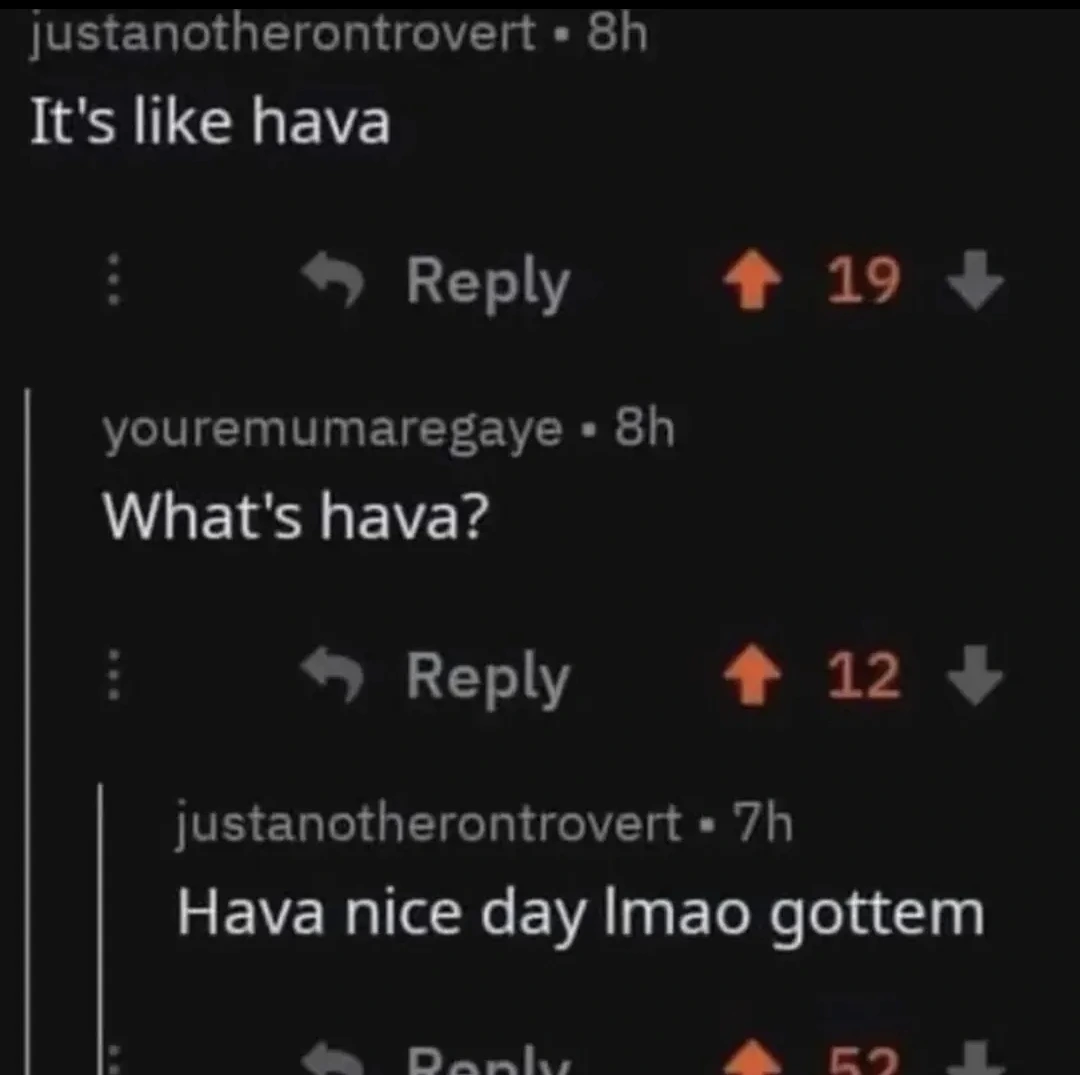The image size is (1080, 1075).
Task: Open justanotherontrovert profile from 7h comment
Action: click(428, 824)
